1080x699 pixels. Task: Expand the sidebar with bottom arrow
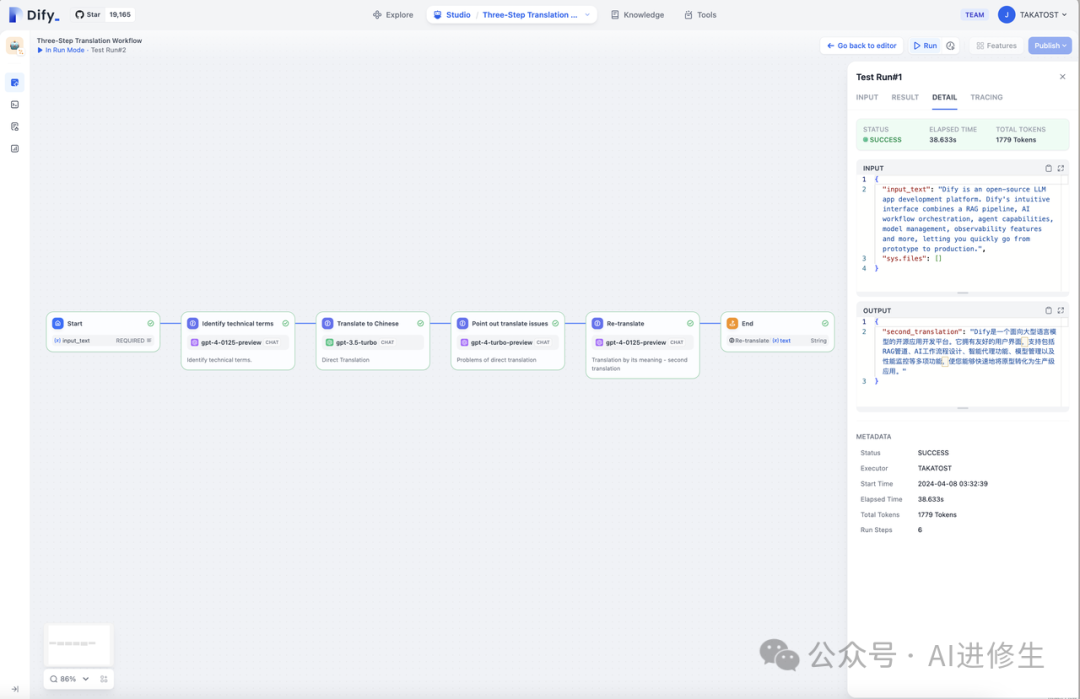pos(15,689)
